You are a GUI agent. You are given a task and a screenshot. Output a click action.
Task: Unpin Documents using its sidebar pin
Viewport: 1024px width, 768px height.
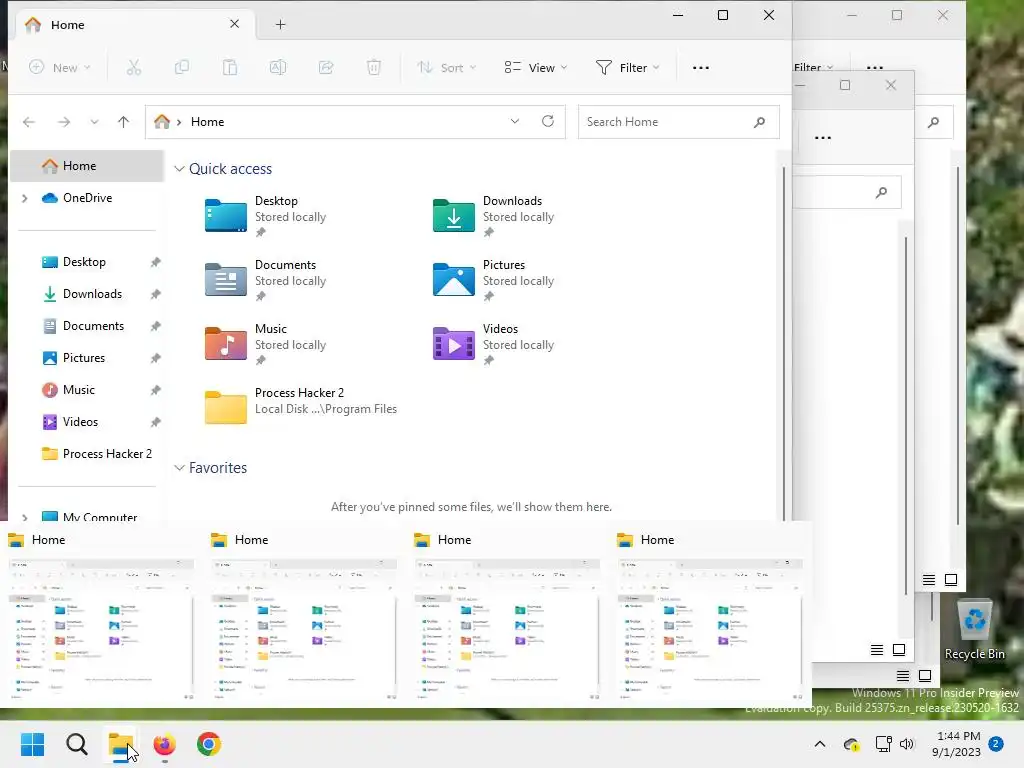click(x=155, y=326)
